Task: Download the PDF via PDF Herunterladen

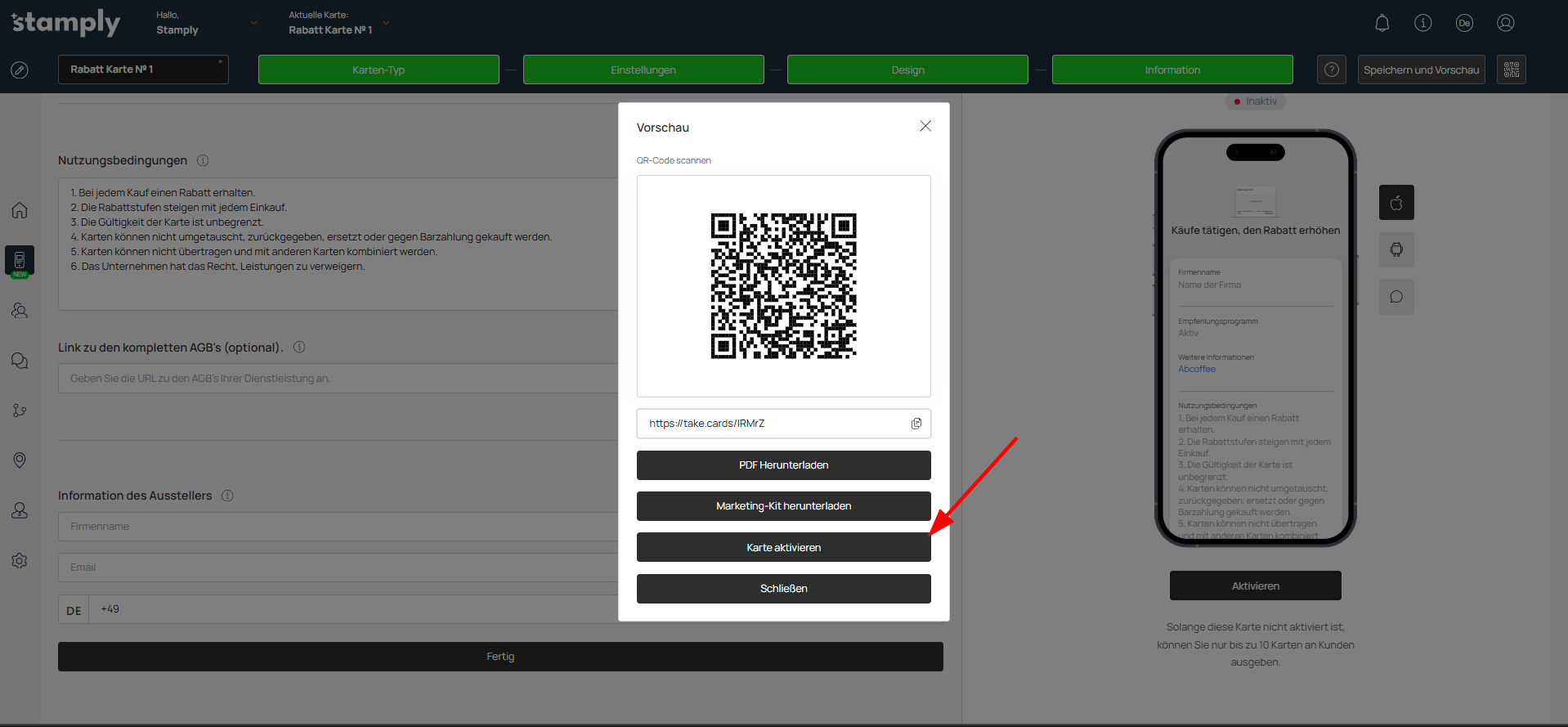Action: [x=783, y=465]
